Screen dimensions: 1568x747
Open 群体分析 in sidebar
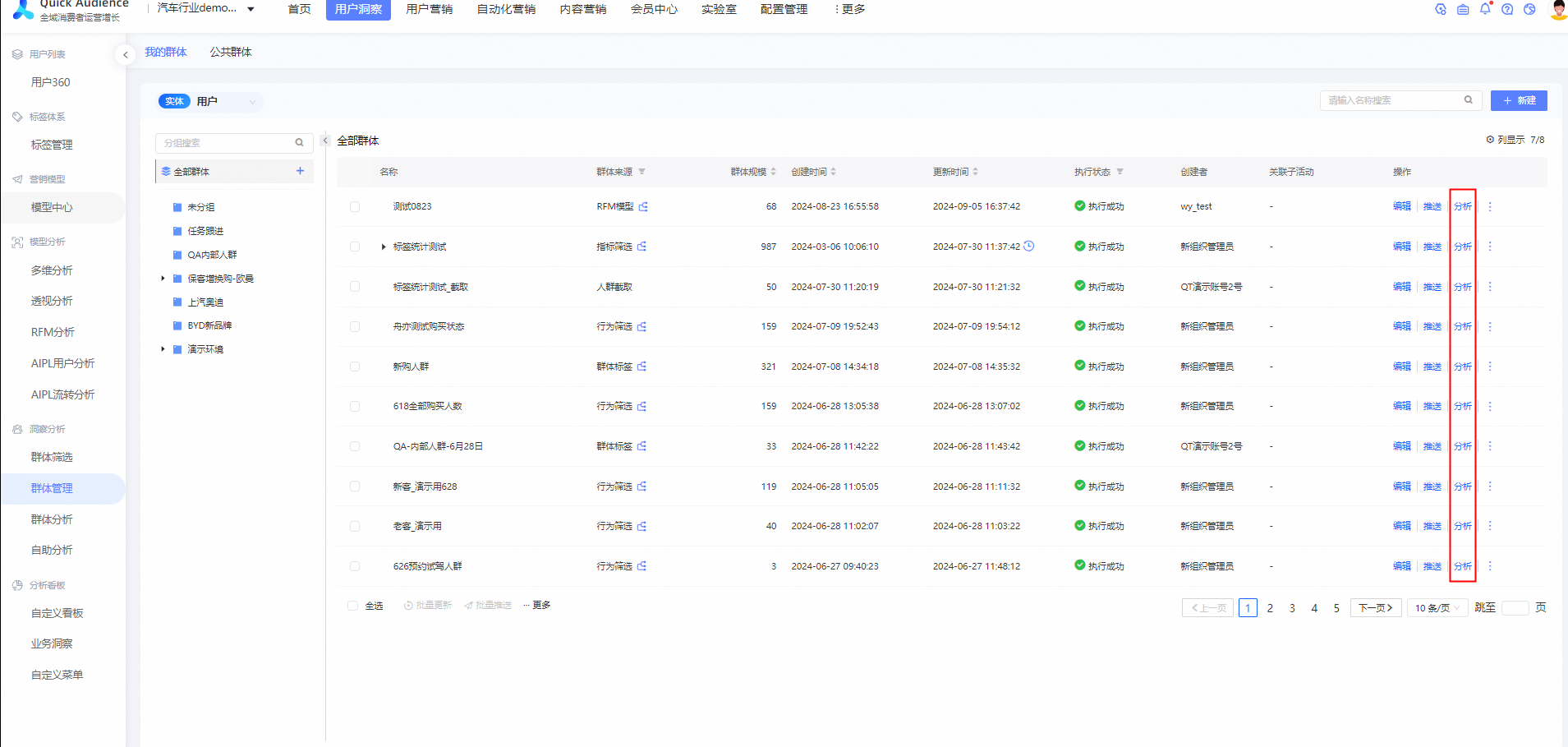tap(52, 519)
